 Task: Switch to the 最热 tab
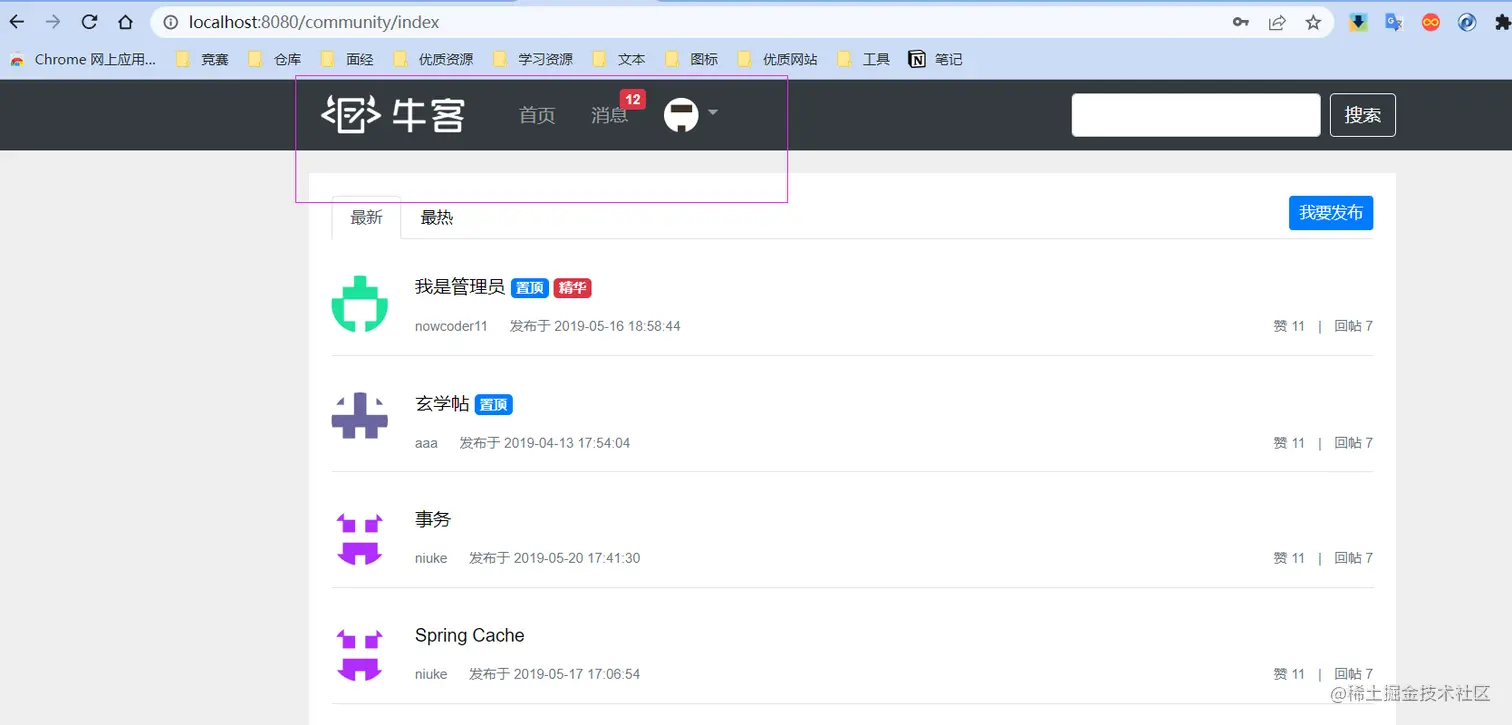(437, 217)
